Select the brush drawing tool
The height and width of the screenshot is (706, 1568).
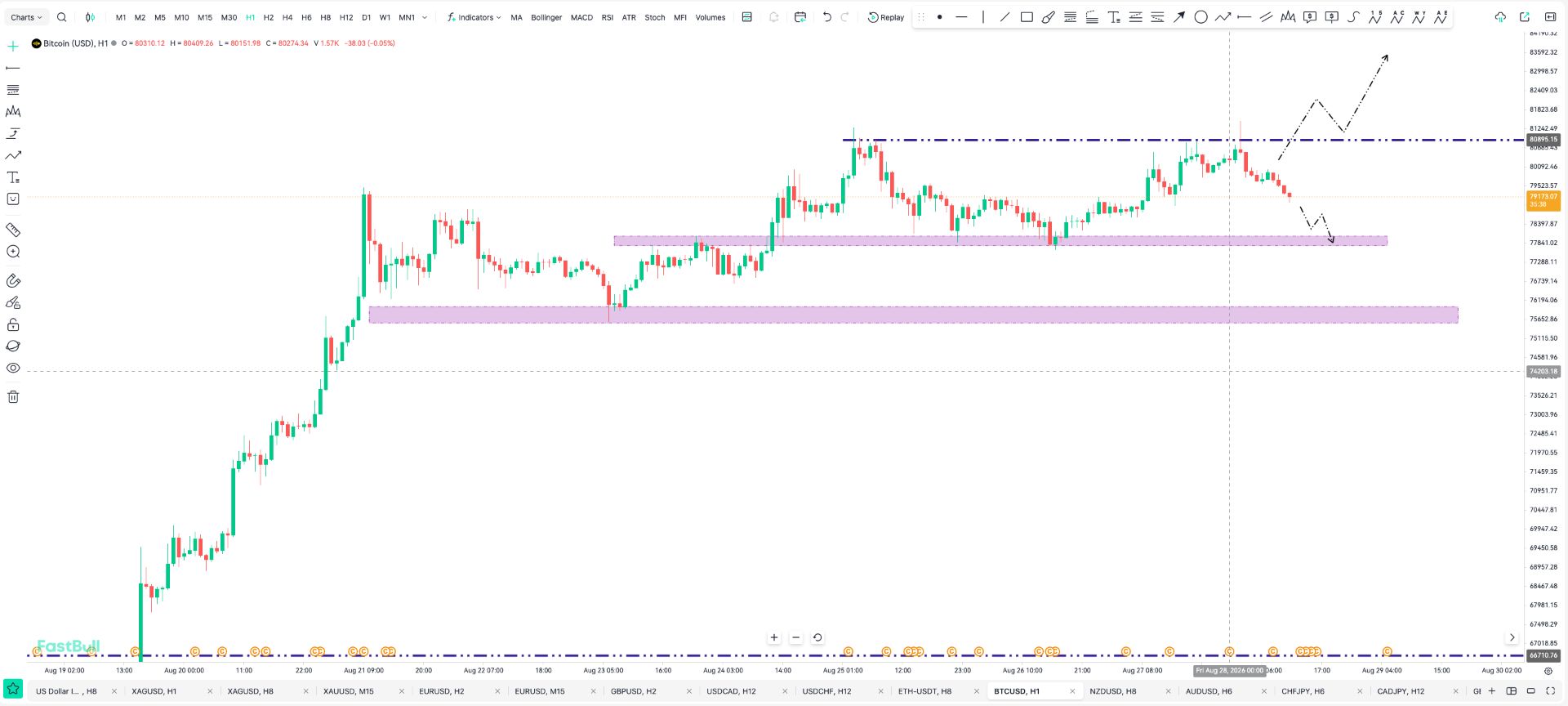point(1049,17)
